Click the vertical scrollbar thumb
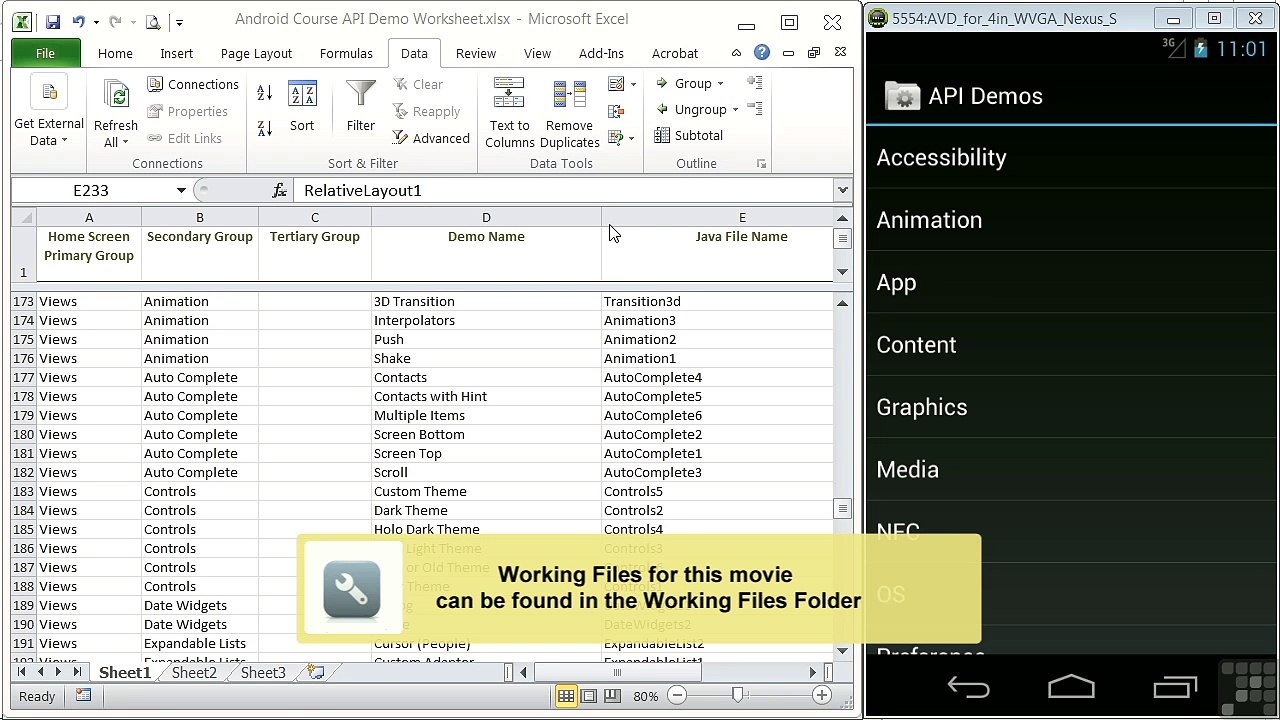 coord(843,509)
